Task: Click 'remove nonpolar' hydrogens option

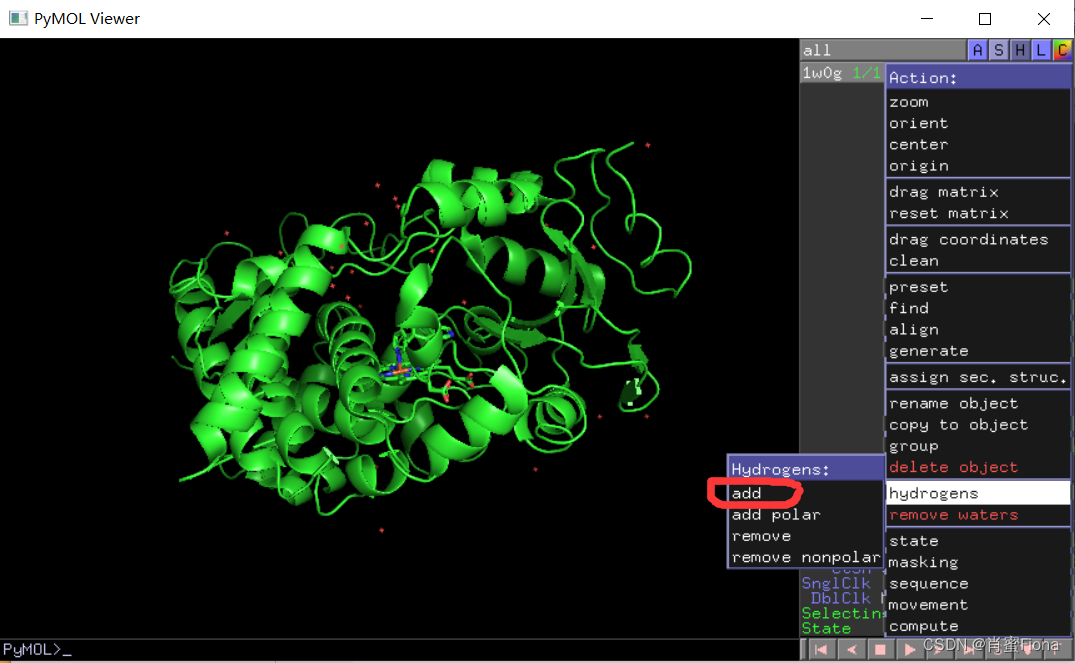Action: point(805,557)
